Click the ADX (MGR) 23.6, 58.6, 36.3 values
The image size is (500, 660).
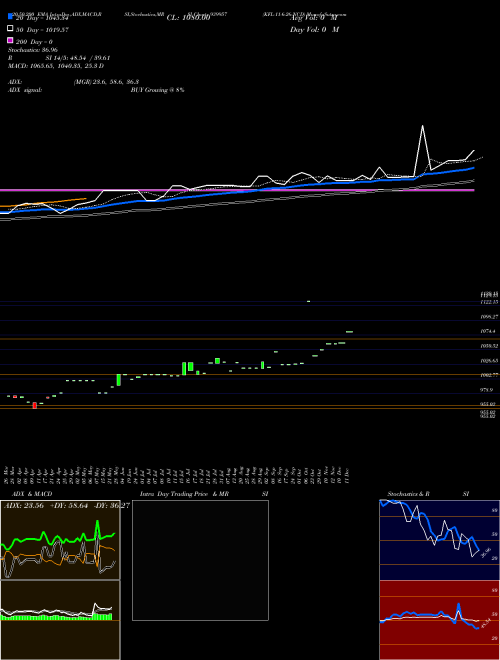pos(106,82)
